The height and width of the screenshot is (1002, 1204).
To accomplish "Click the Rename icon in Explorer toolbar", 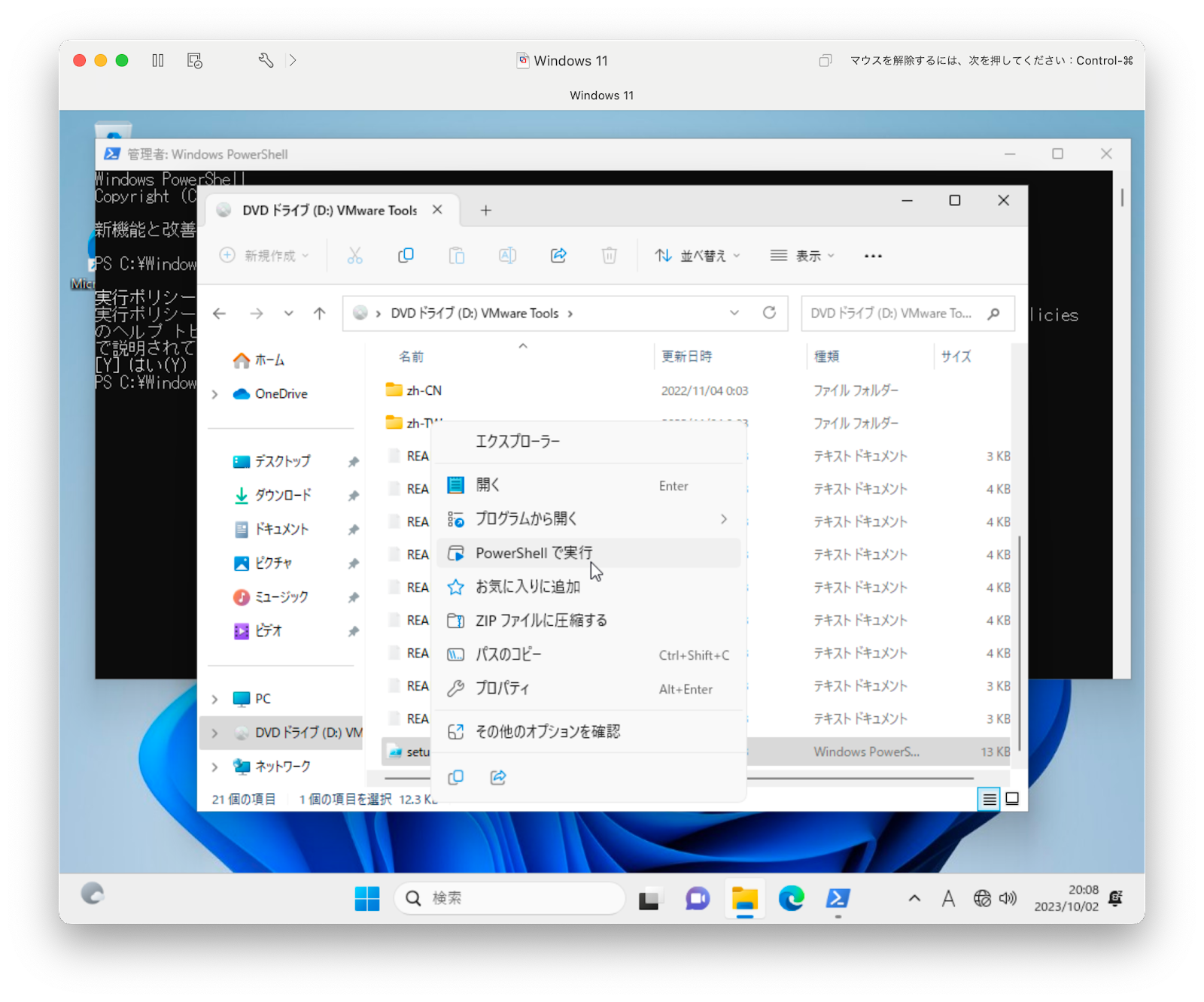I will pos(507,256).
